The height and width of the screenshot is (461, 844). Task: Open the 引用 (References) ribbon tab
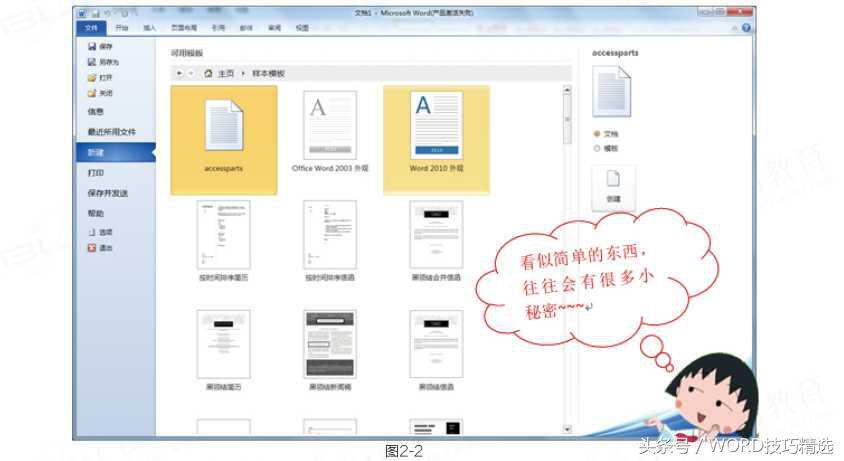[219, 28]
